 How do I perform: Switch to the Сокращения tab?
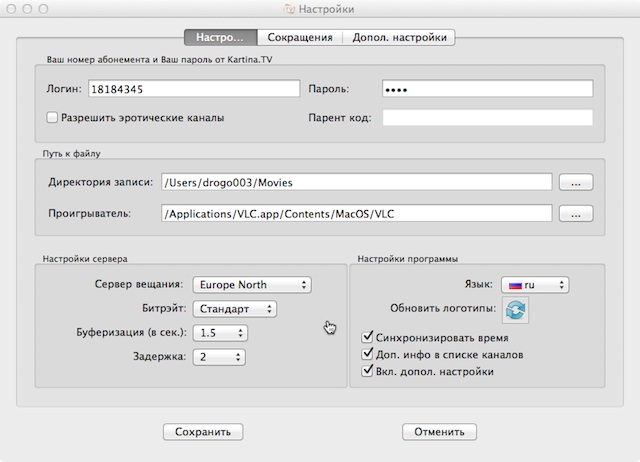300,37
